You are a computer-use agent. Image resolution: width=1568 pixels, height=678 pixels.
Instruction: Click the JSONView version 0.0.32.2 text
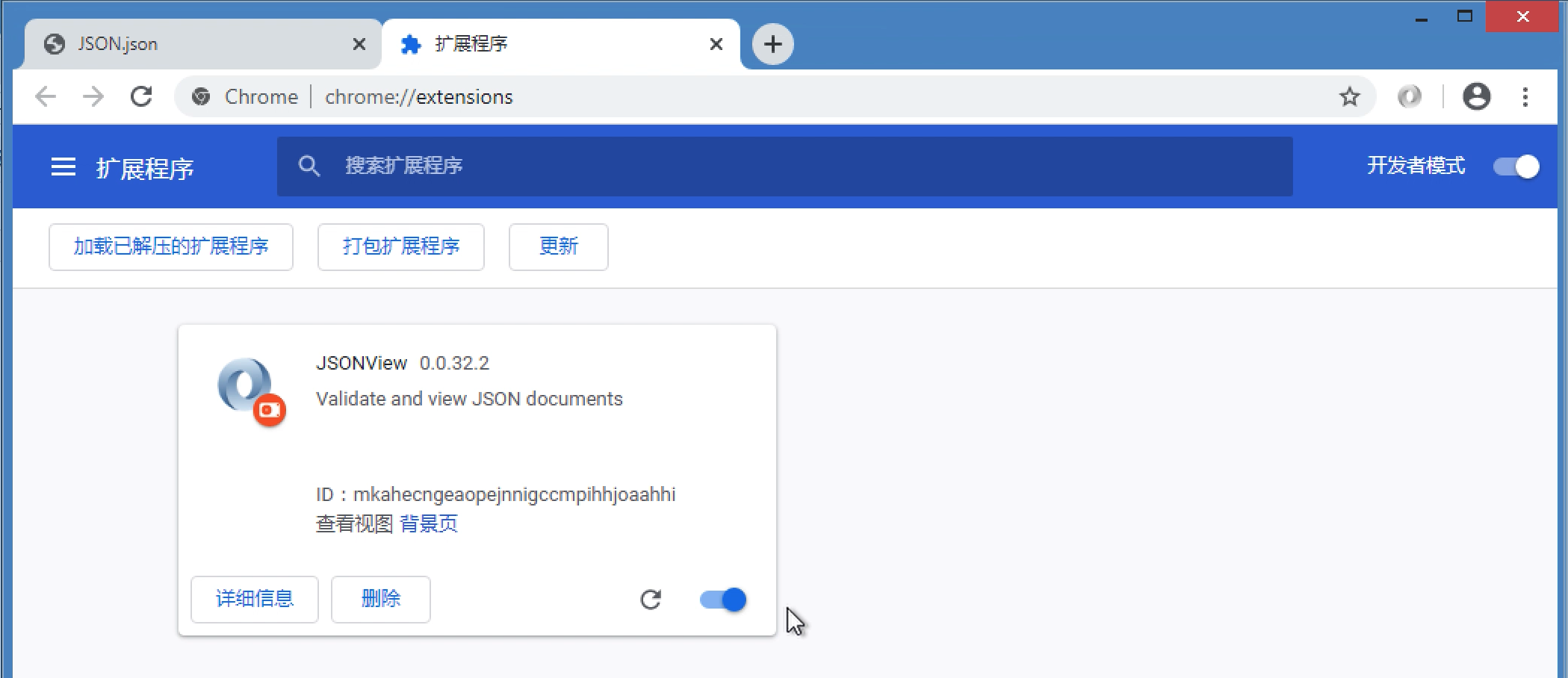[454, 363]
